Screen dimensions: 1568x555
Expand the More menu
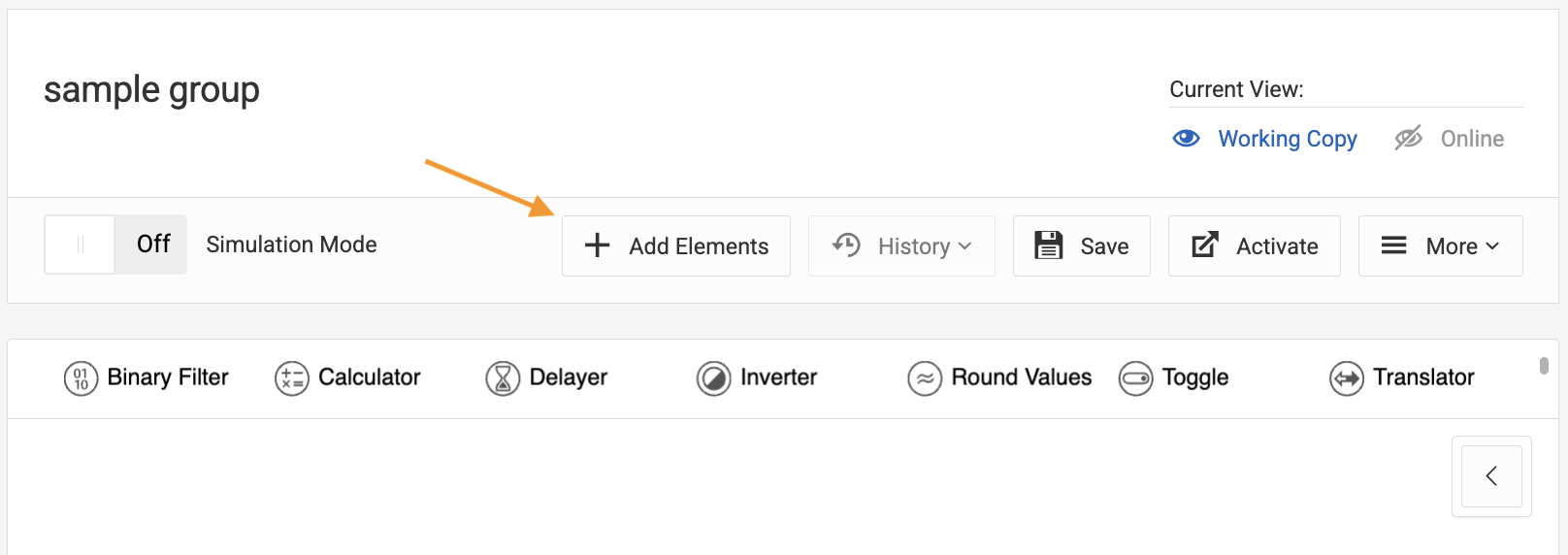click(1440, 246)
